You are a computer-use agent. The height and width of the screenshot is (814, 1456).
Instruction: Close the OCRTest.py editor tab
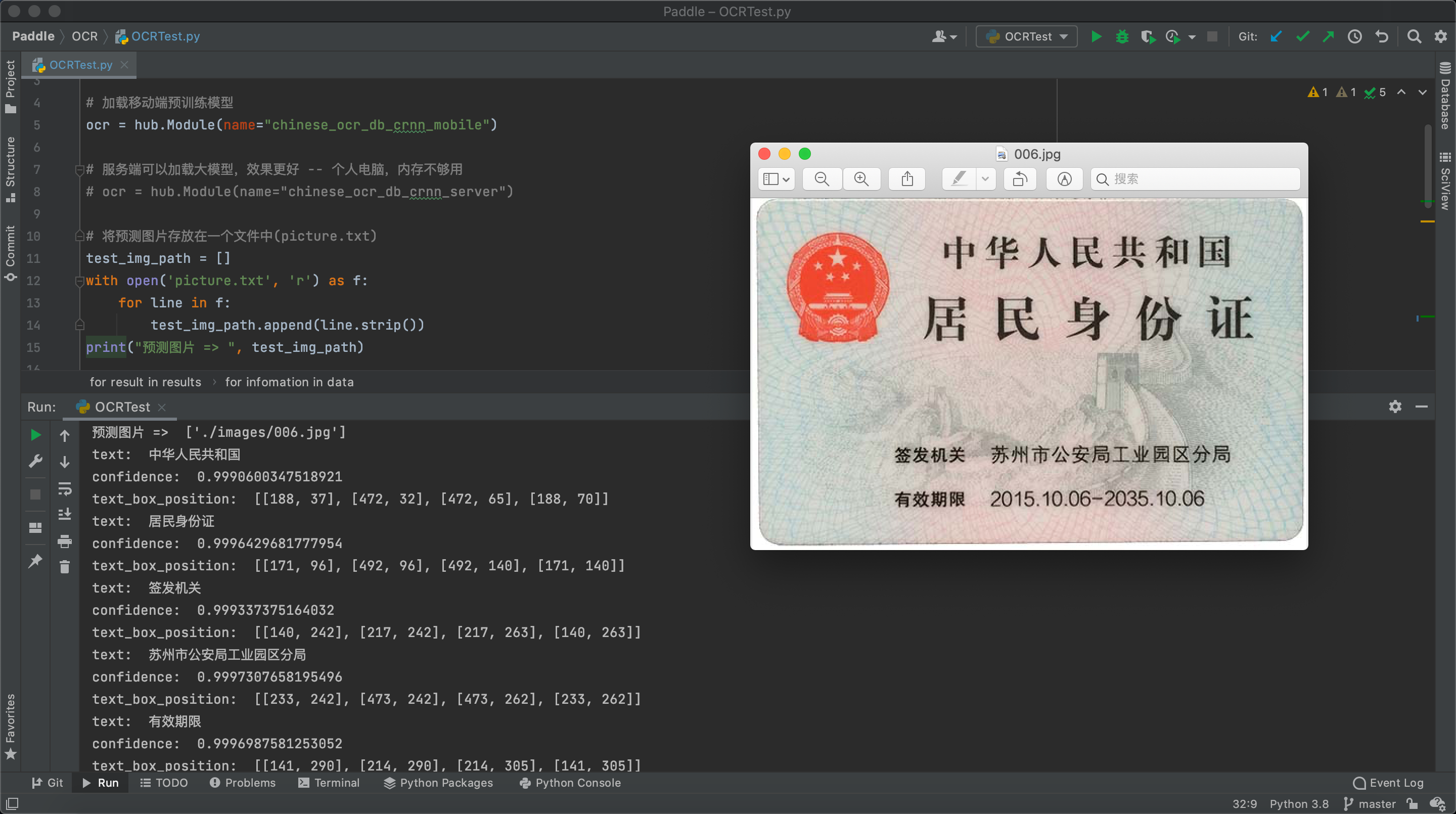click(x=124, y=65)
